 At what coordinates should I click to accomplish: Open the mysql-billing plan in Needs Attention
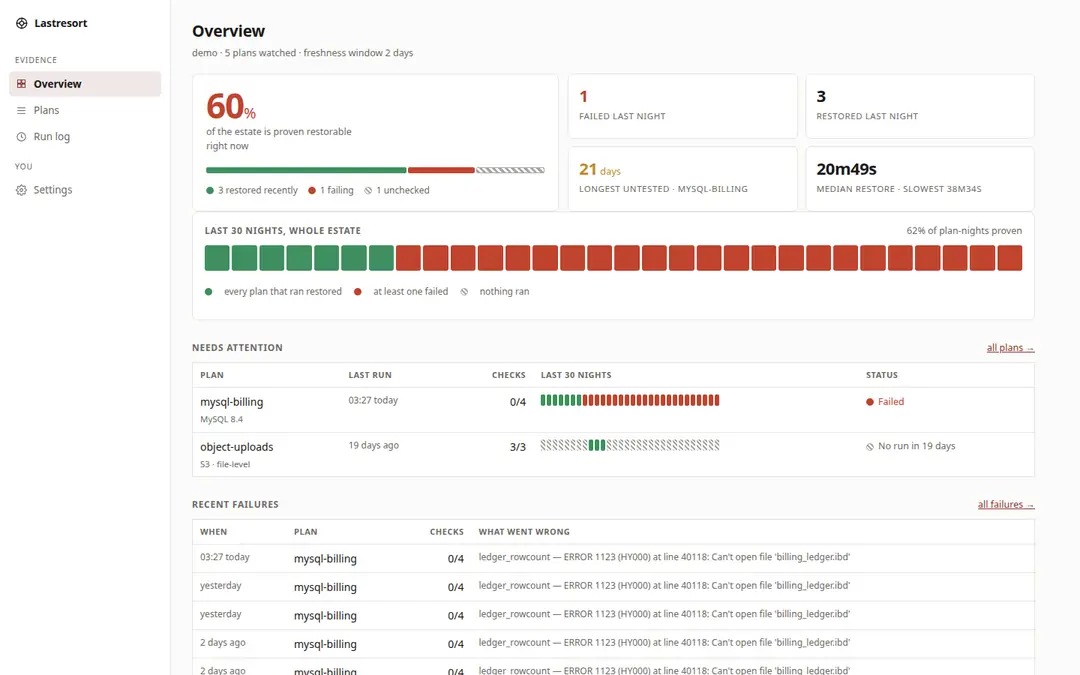(x=231, y=402)
